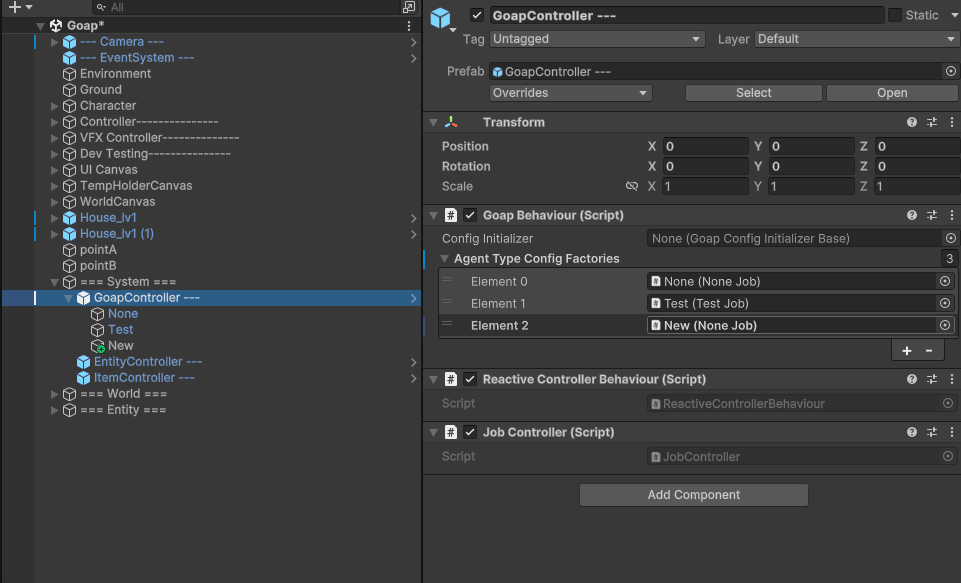961x583 pixels.
Task: Open Goap Behaviour presets icon
Action: 932,215
